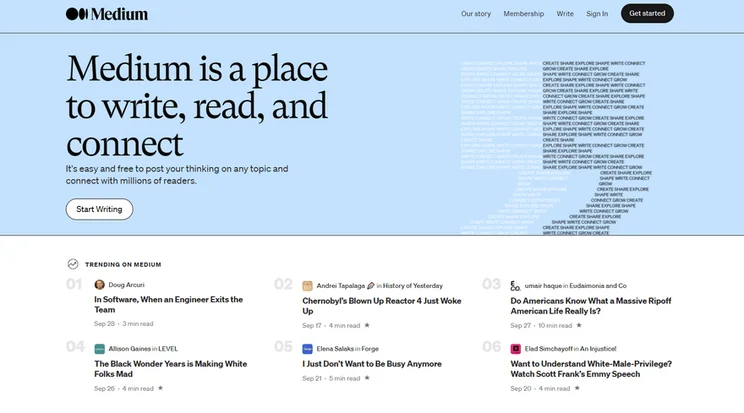Open the Our story menu link
This screenshot has height=413, width=744.
pyautogui.click(x=476, y=14)
